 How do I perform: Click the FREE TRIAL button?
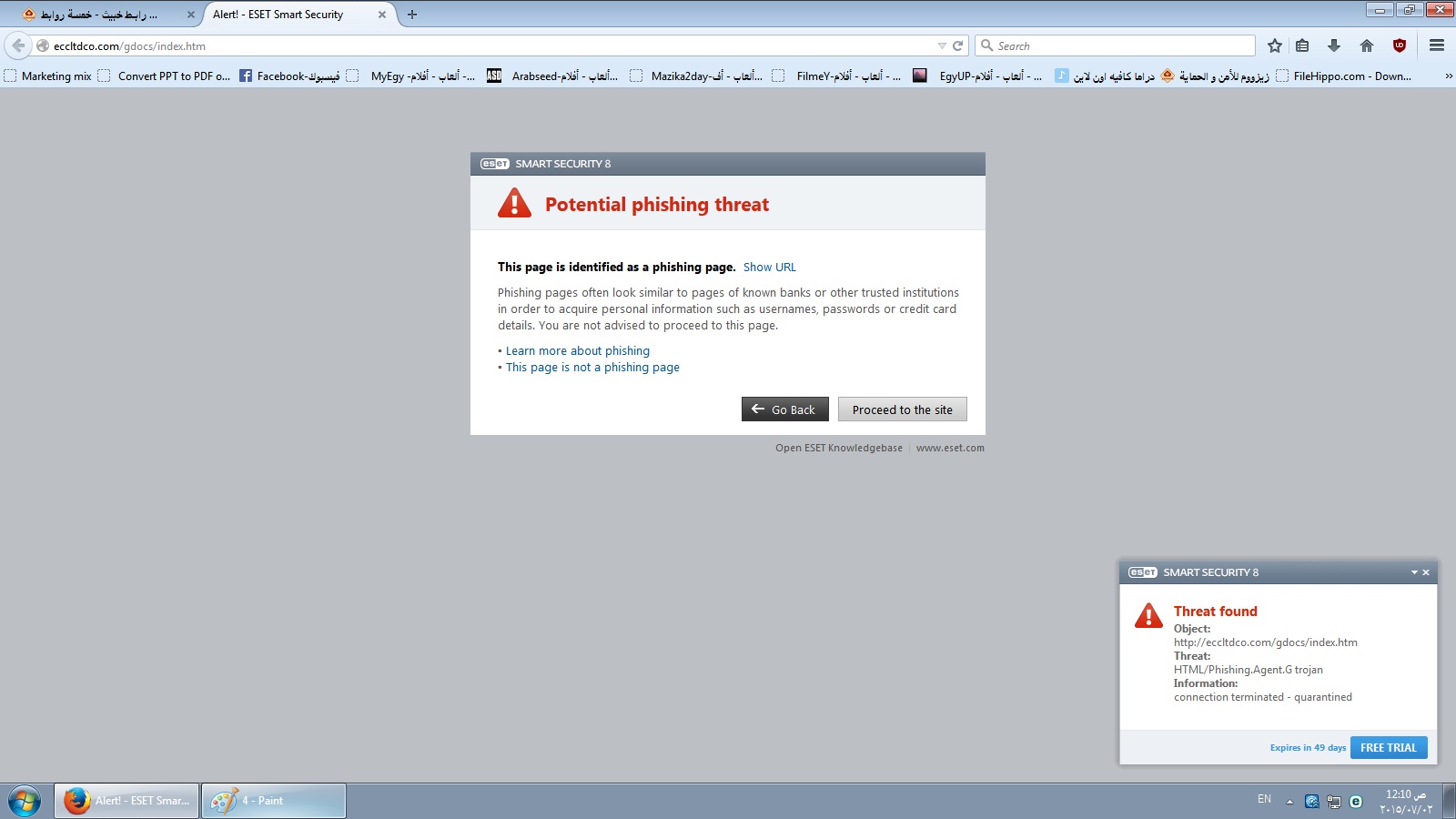point(1389,747)
